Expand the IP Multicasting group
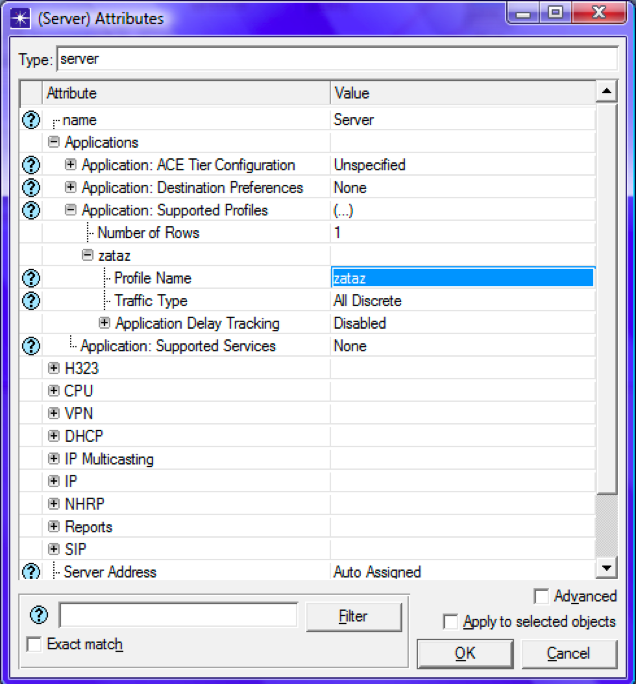 (53, 458)
